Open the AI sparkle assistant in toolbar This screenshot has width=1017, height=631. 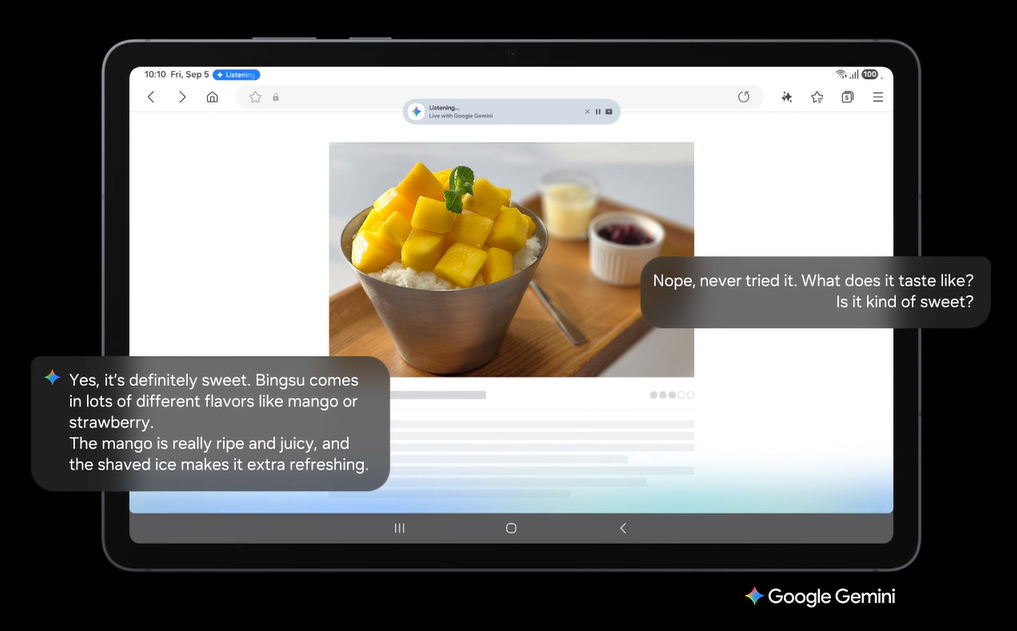click(787, 97)
